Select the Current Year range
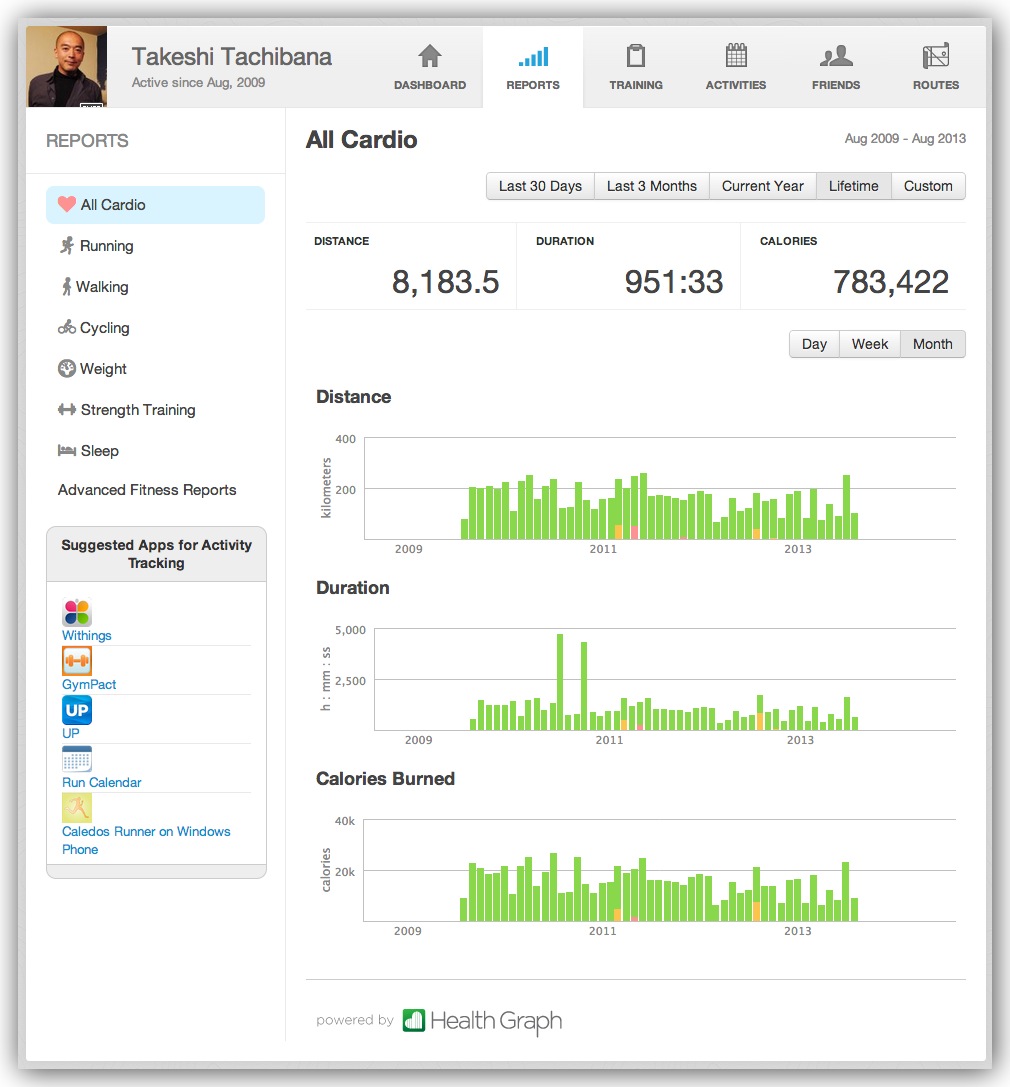This screenshot has width=1010, height=1087. coord(762,186)
